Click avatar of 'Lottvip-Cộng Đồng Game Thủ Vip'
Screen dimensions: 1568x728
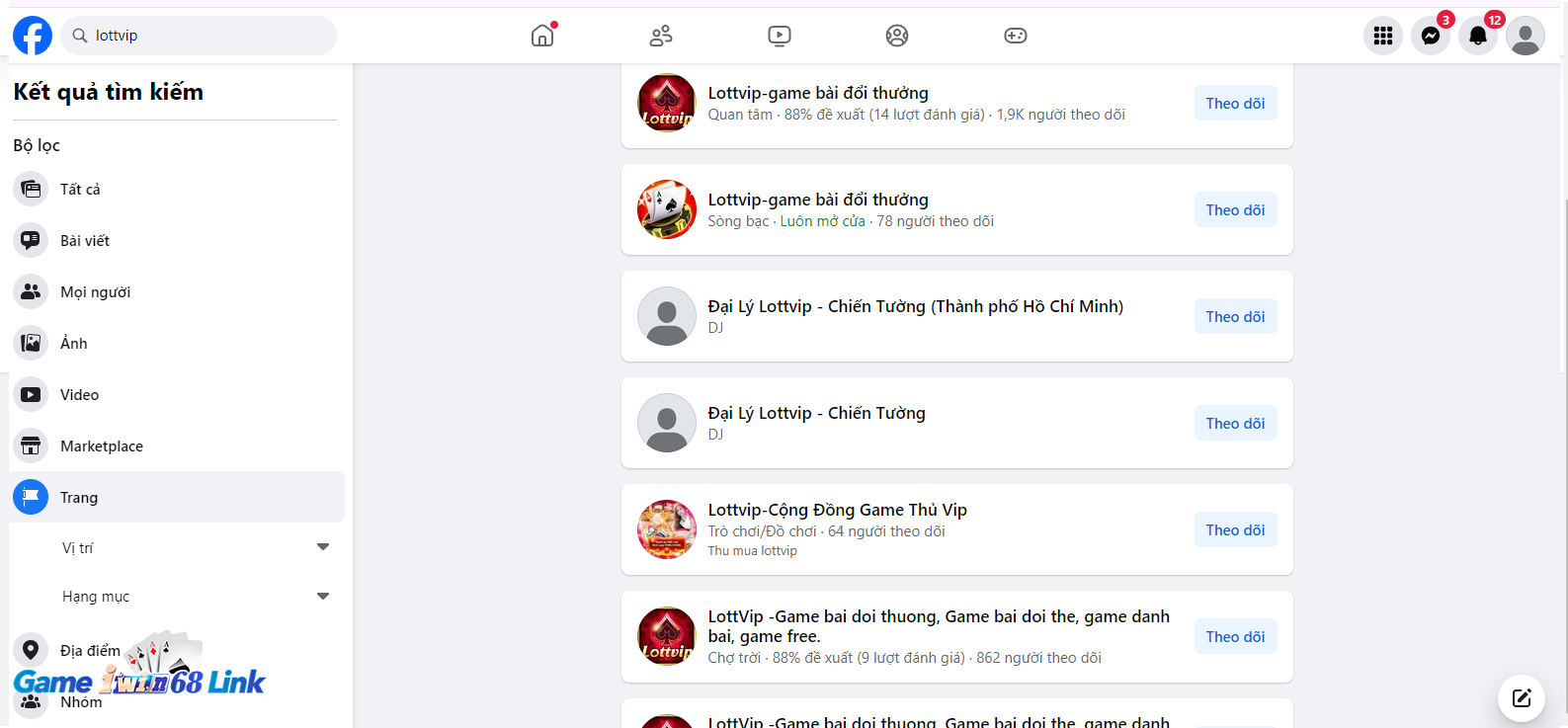pos(667,529)
